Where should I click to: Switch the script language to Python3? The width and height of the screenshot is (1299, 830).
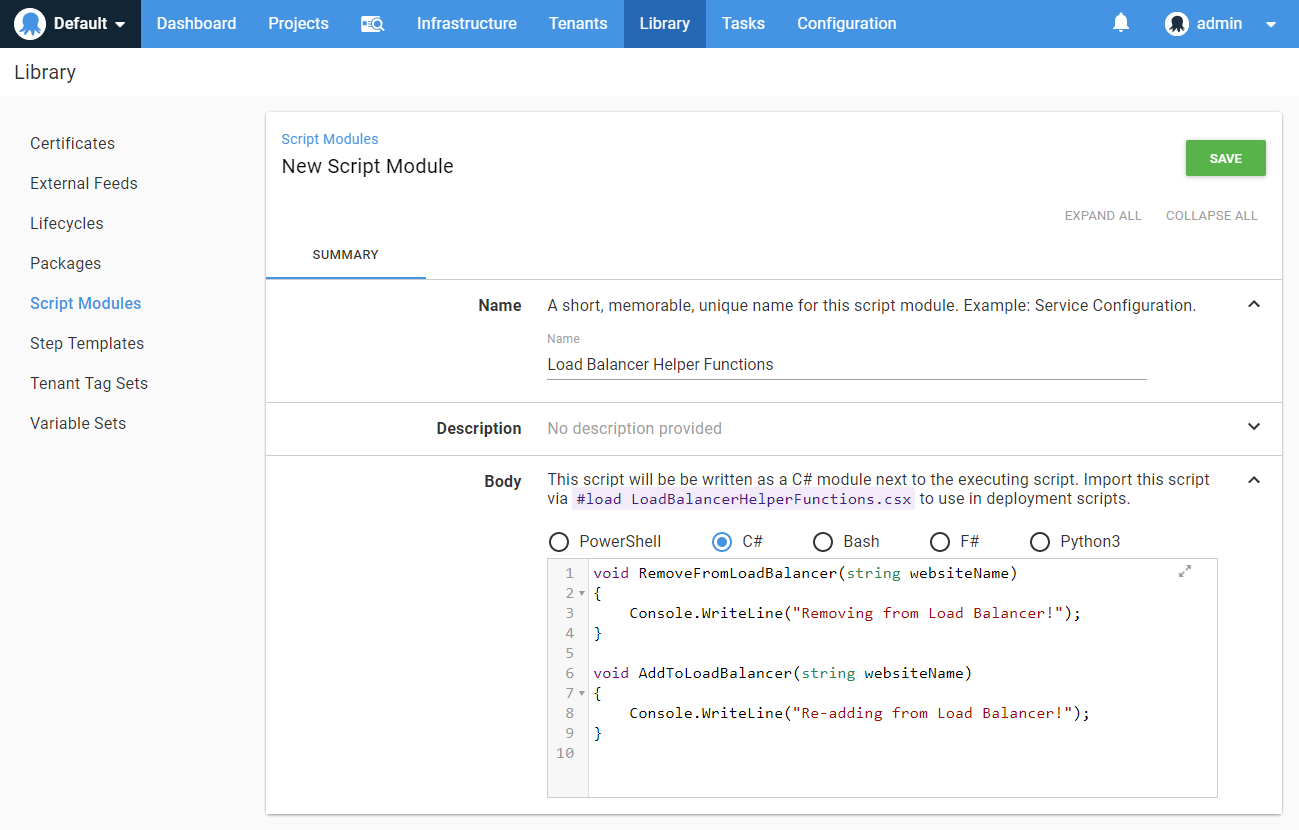(1040, 541)
